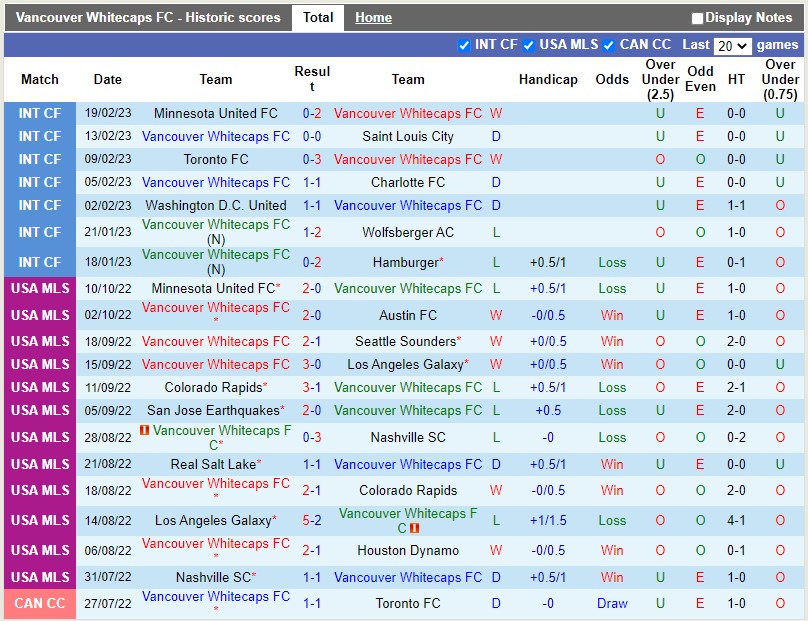The image size is (808, 621).
Task: Click Vancouver Whitecaps FC on 18/09/22
Action: pos(215,341)
